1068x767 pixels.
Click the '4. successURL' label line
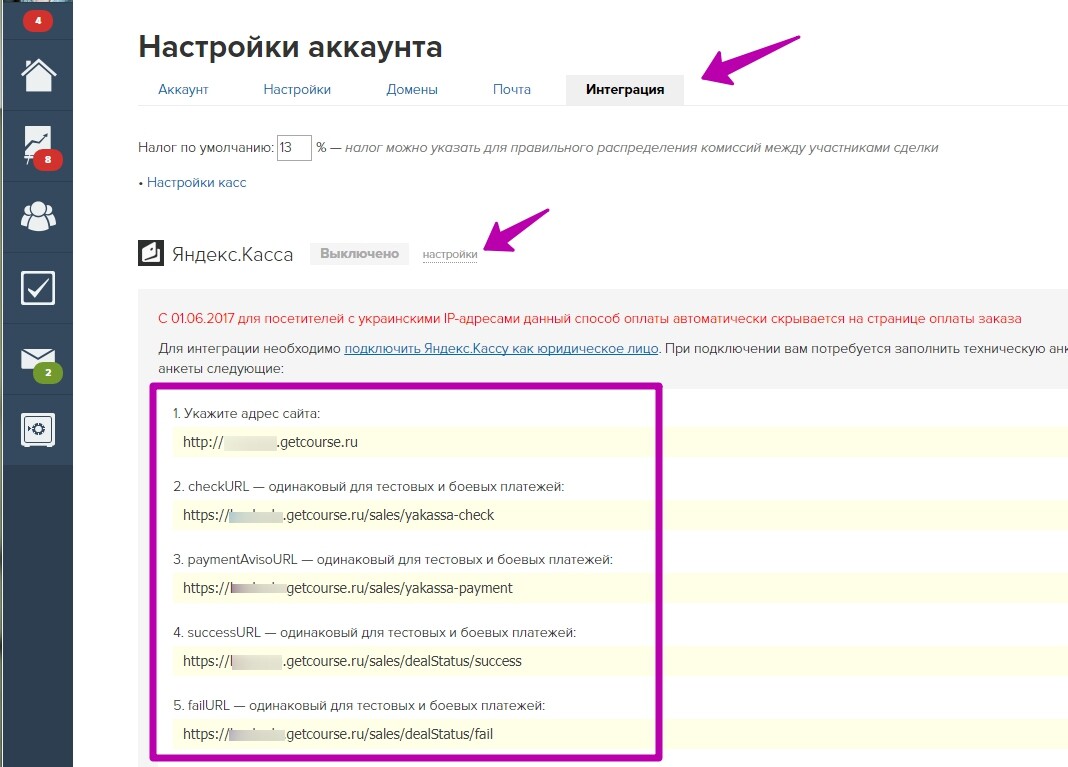(x=375, y=632)
